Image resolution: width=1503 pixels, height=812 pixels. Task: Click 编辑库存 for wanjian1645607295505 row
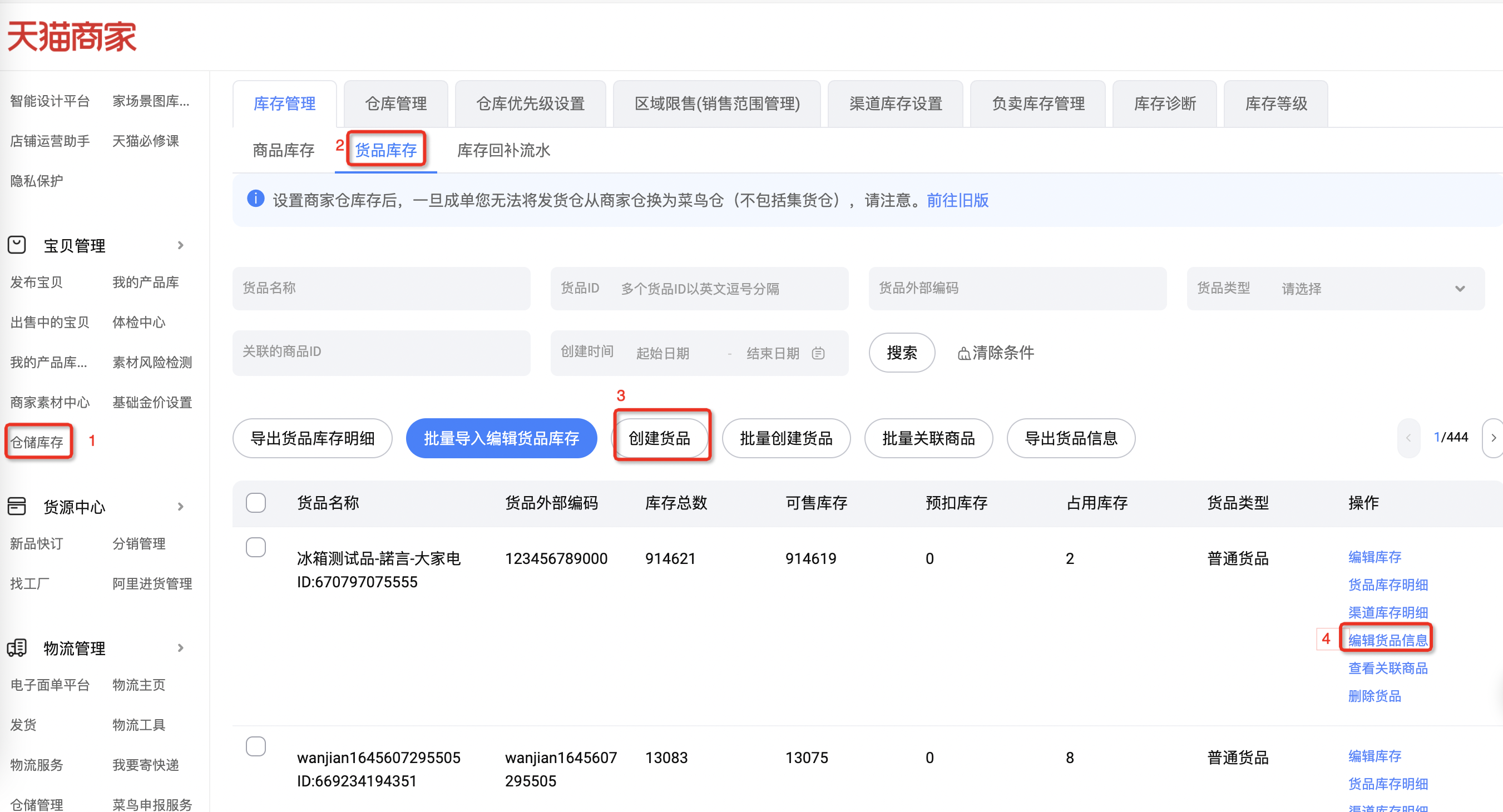1375,756
